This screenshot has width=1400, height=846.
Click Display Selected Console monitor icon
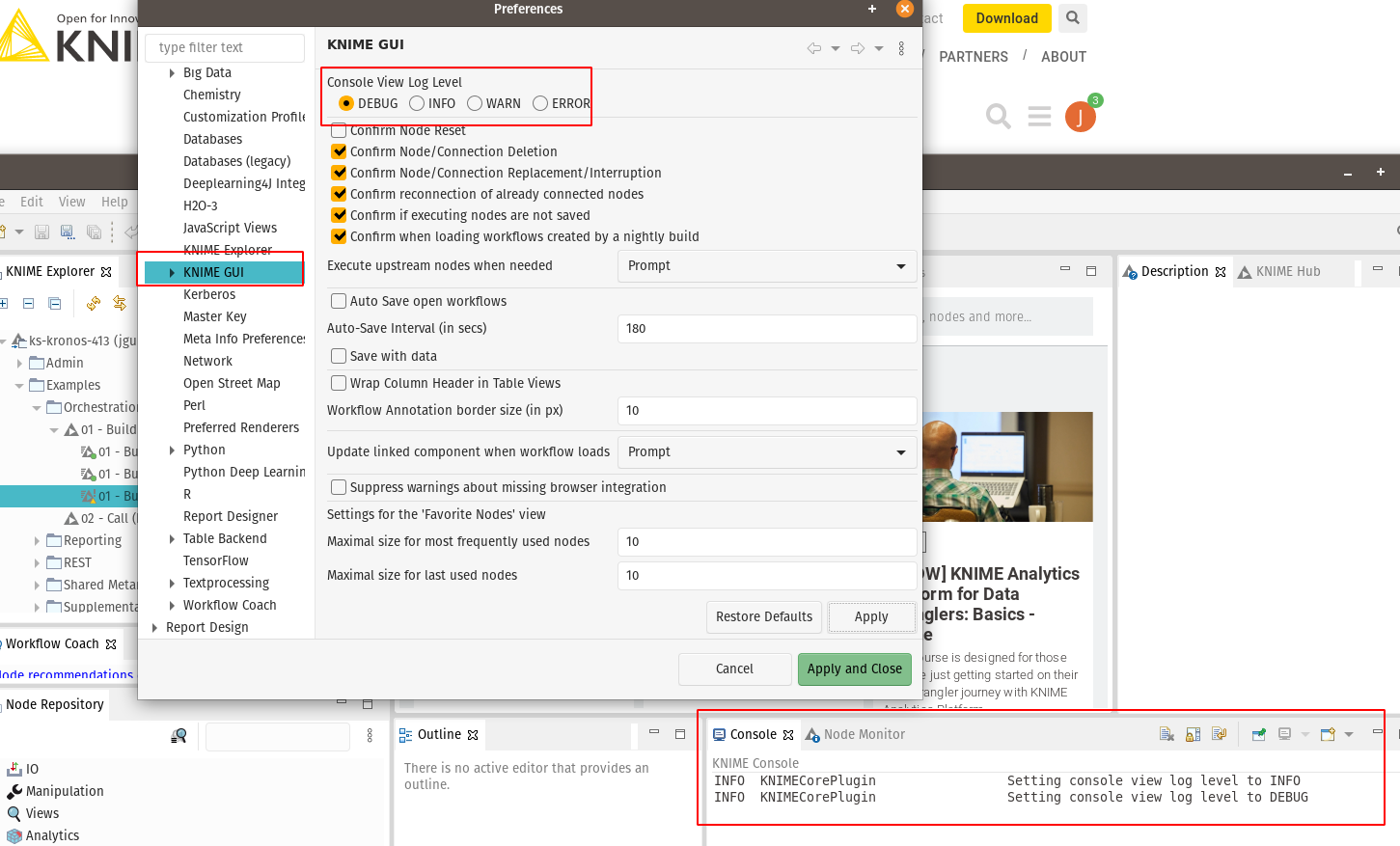coord(1284,734)
